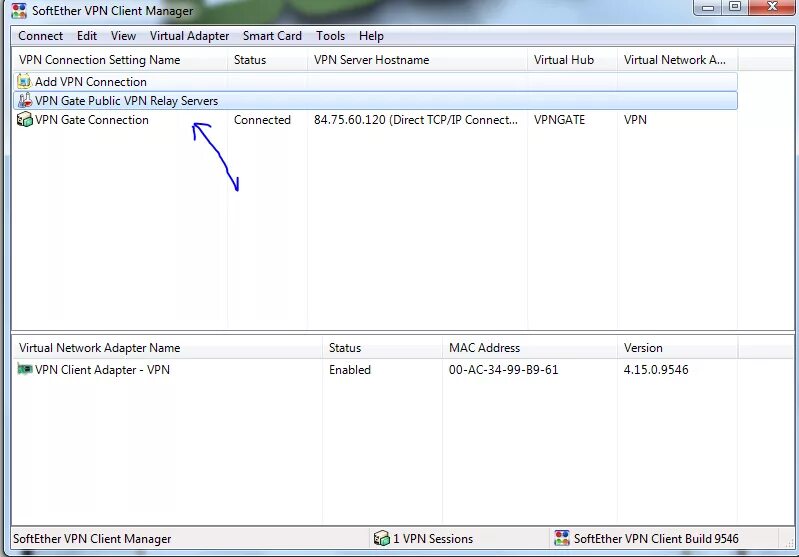
Task: Open the Help menu
Action: pos(371,36)
